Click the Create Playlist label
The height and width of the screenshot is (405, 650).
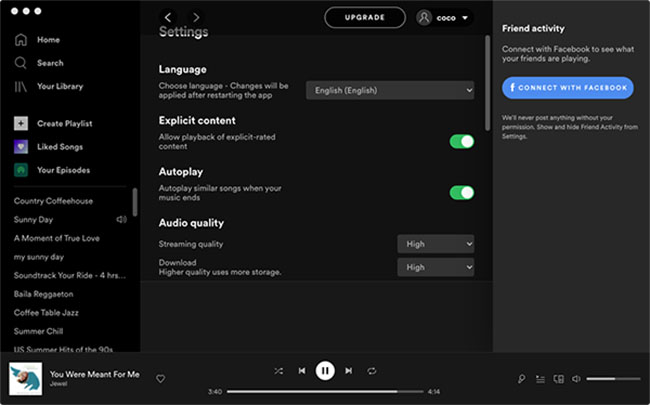[x=65, y=124]
